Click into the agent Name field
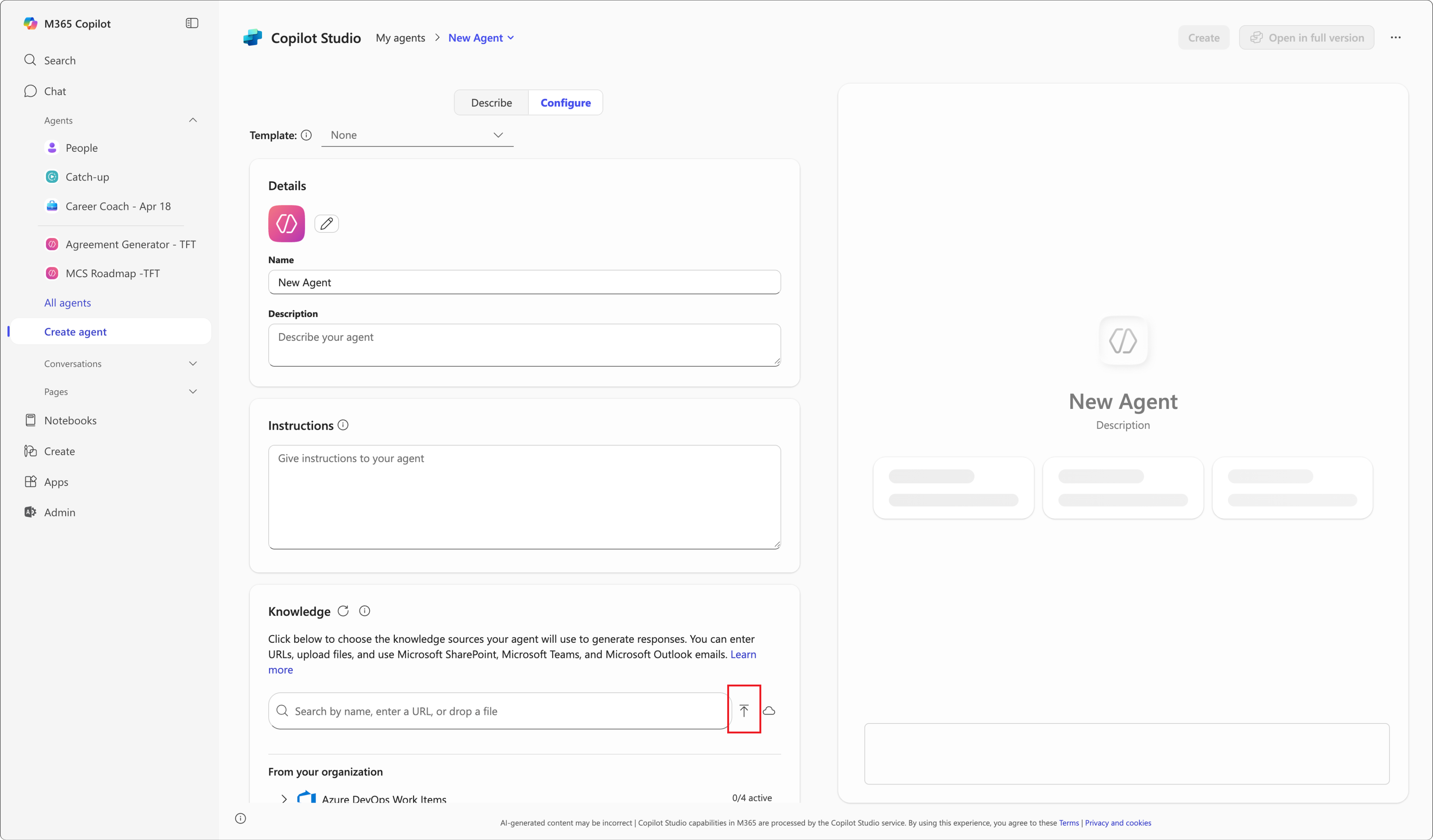 (x=524, y=282)
